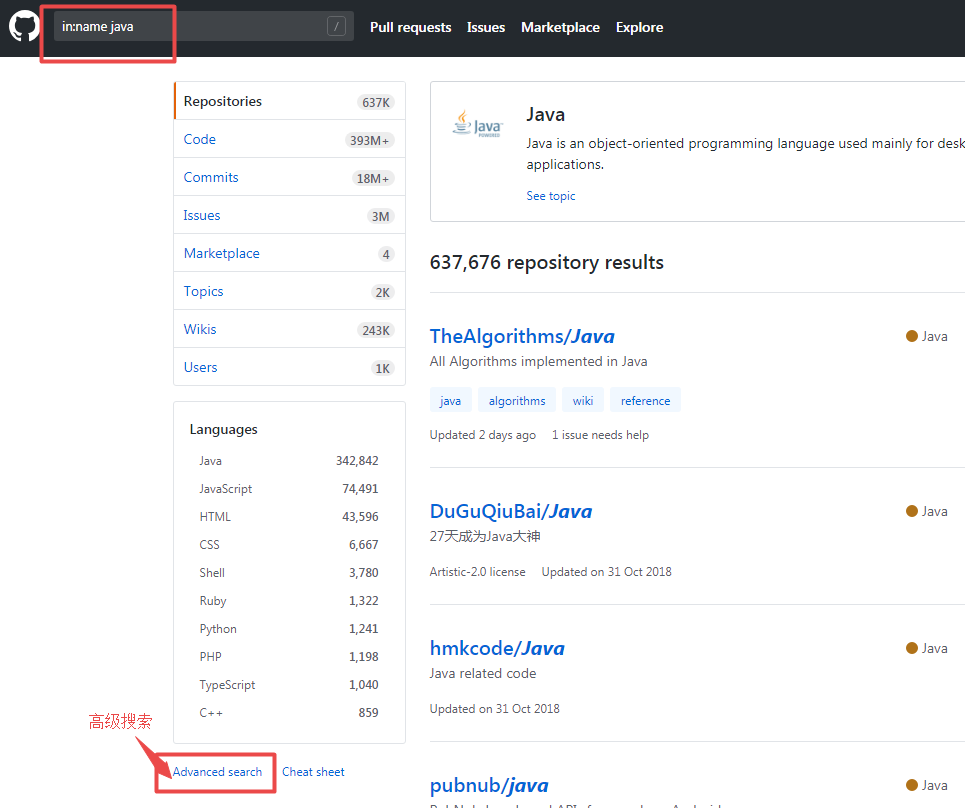The image size is (965, 808).
Task: Focus the search field containing in:name java
Action: [204, 26]
